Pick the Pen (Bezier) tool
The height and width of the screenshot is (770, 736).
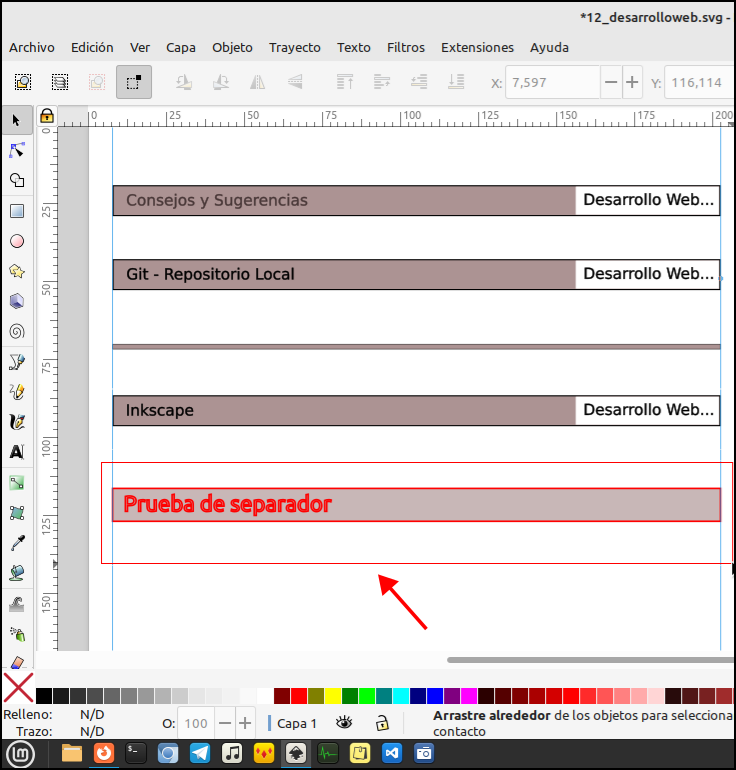coord(17,362)
